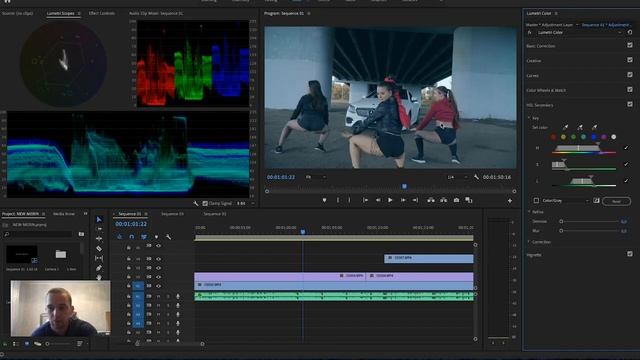Select the Pen tool
The height and width of the screenshot is (360, 640).
click(x=99, y=268)
